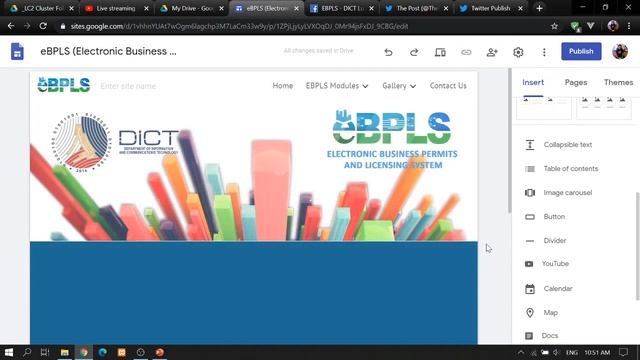This screenshot has height=360, width=640.
Task: Redo the last action
Action: tap(414, 52)
